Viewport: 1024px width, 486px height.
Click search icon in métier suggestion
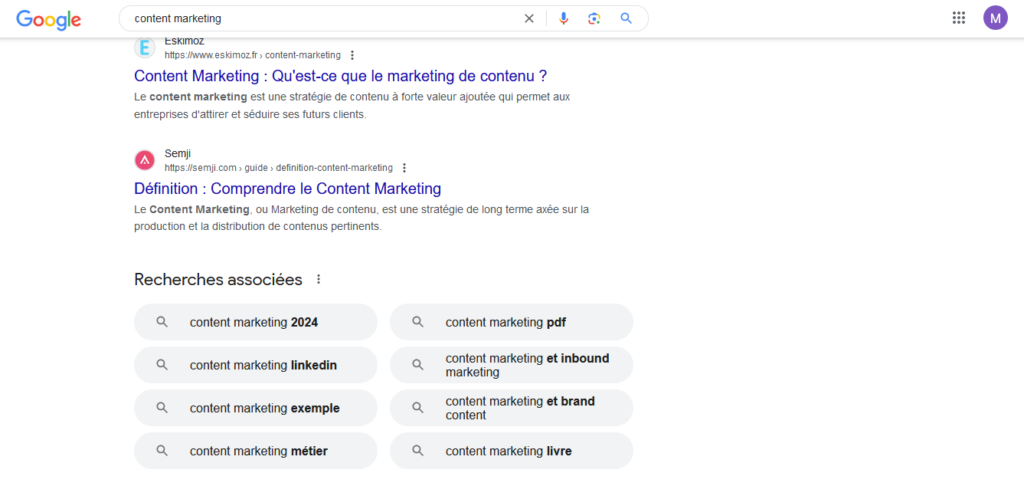(x=162, y=451)
